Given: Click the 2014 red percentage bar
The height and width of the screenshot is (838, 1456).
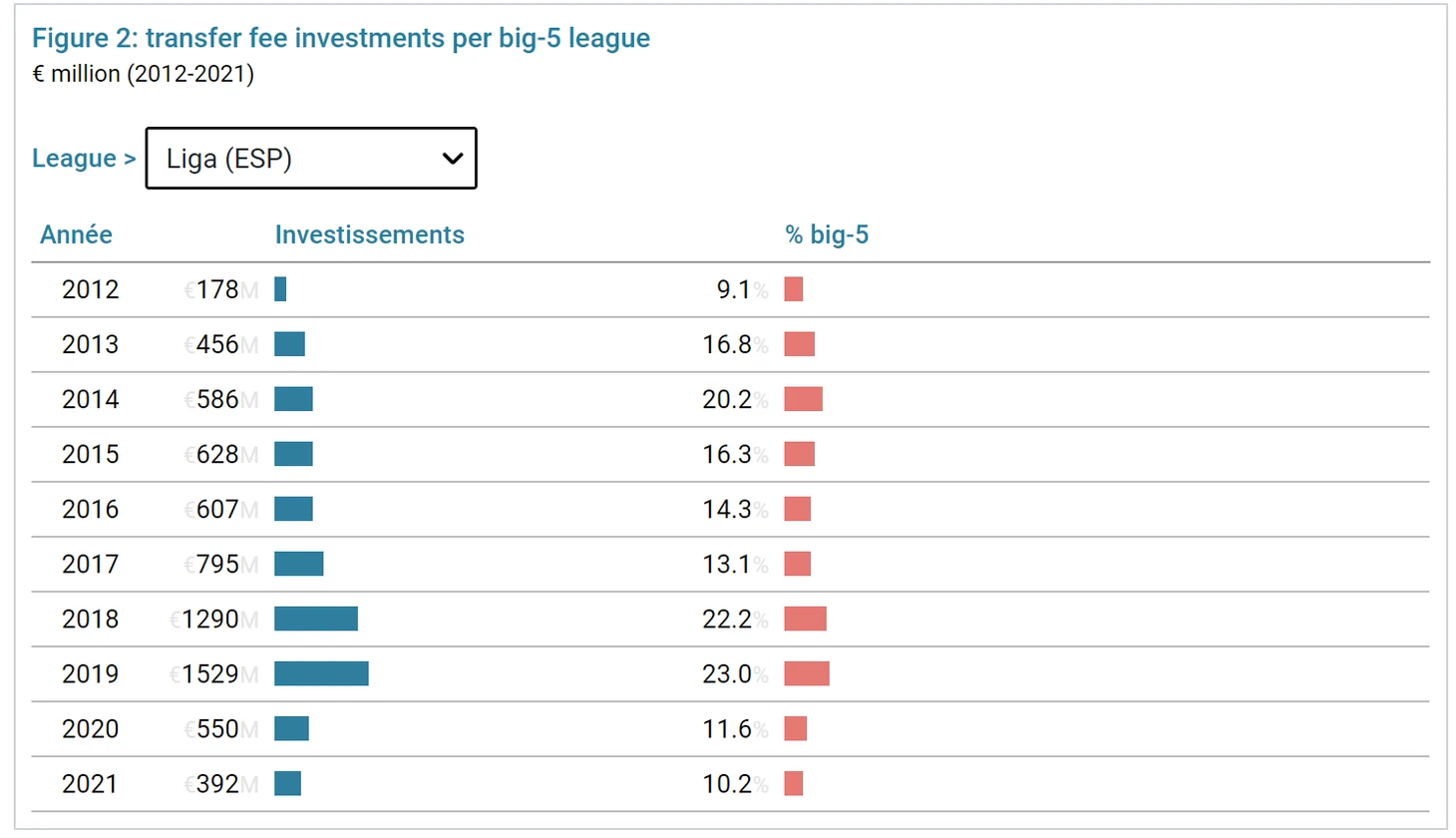Looking at the screenshot, I should tap(803, 400).
